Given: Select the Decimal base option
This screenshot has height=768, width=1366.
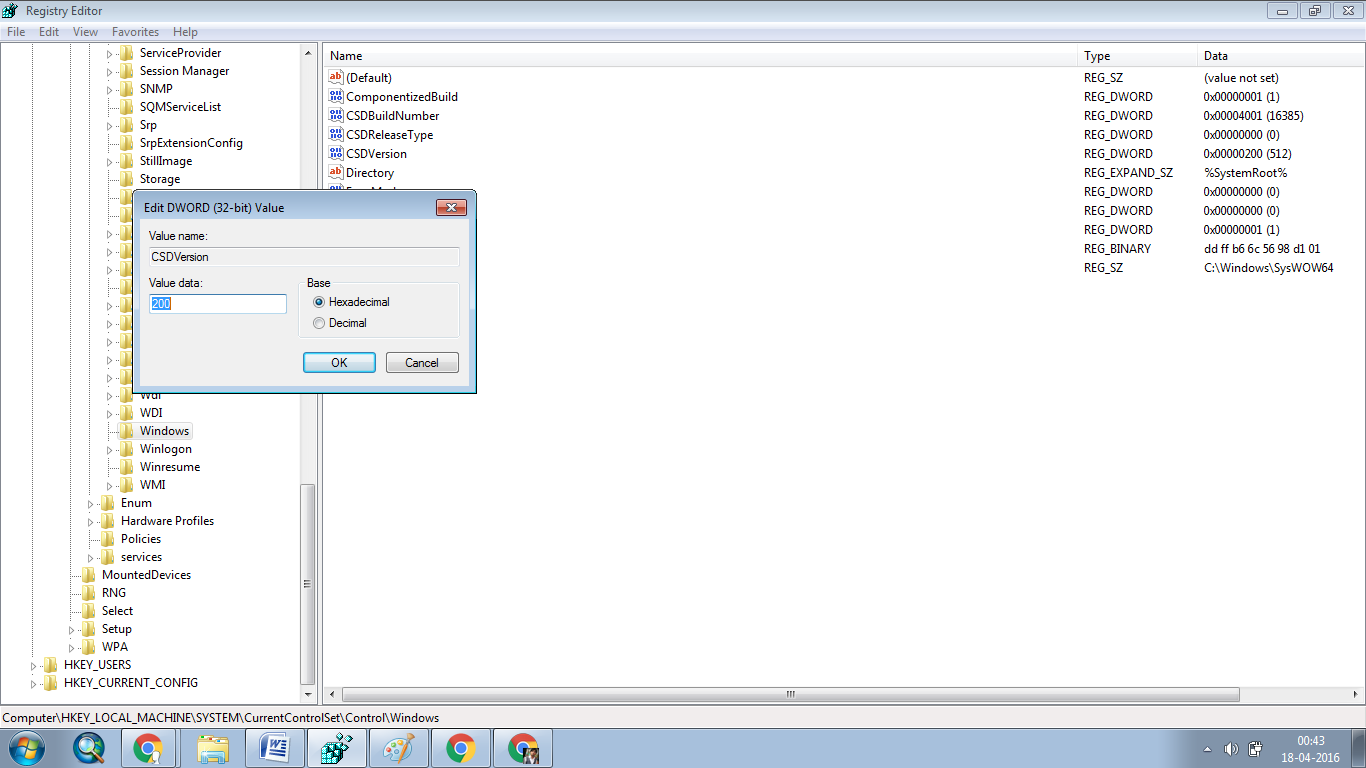Looking at the screenshot, I should point(318,322).
